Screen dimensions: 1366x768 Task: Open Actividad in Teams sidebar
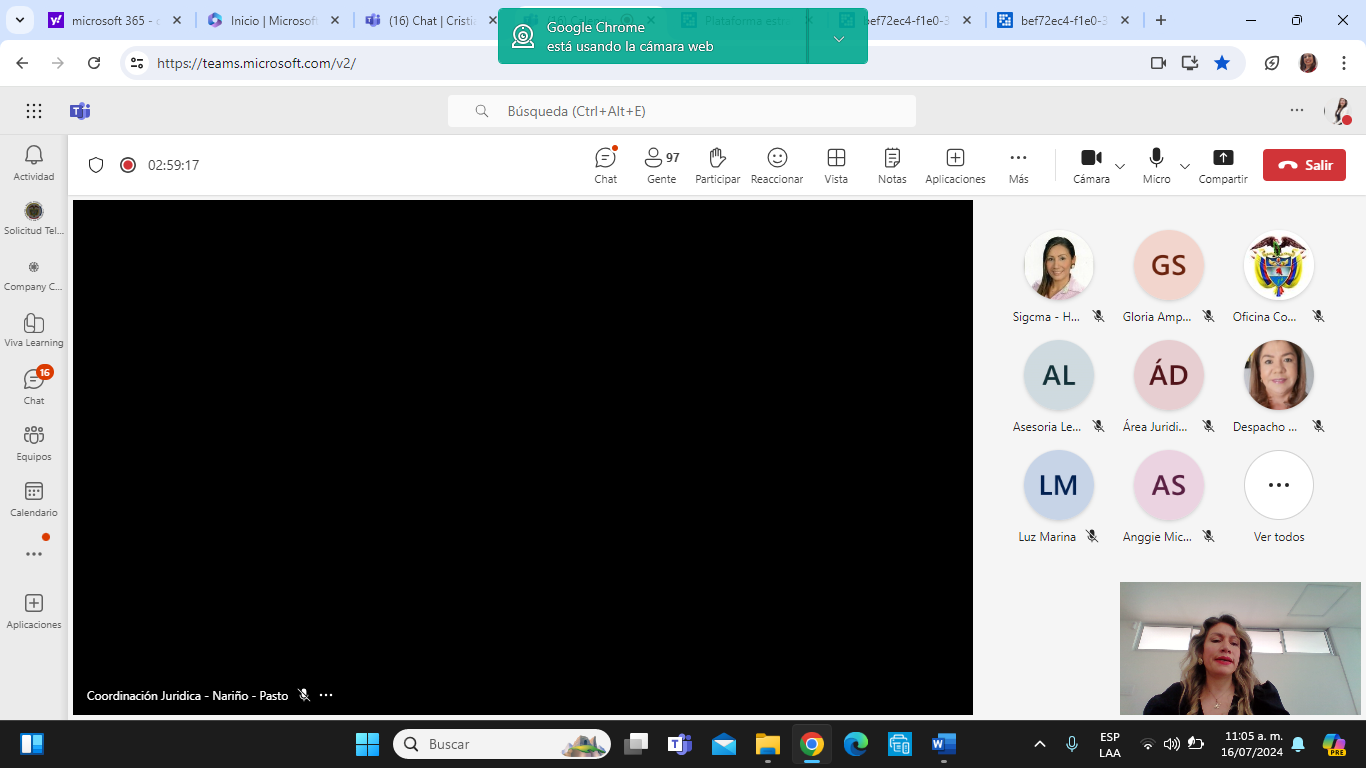point(34,163)
